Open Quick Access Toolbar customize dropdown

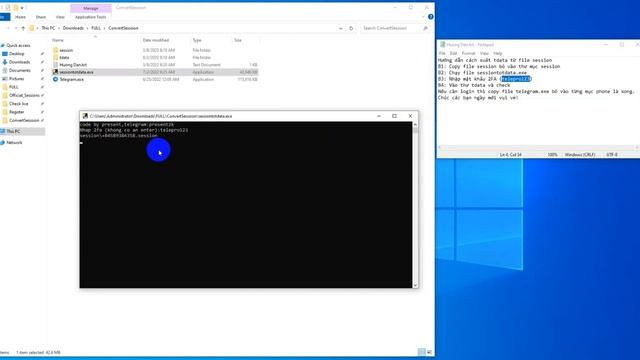22,8
